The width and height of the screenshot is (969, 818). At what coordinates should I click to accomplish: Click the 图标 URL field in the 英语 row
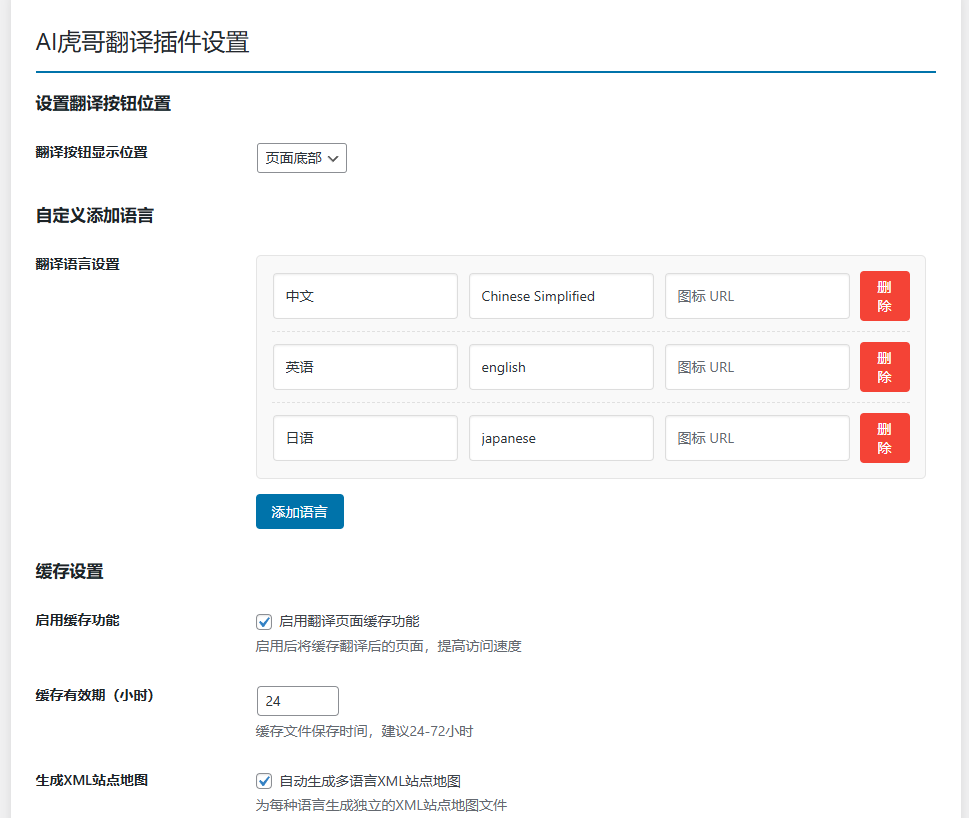(x=757, y=367)
